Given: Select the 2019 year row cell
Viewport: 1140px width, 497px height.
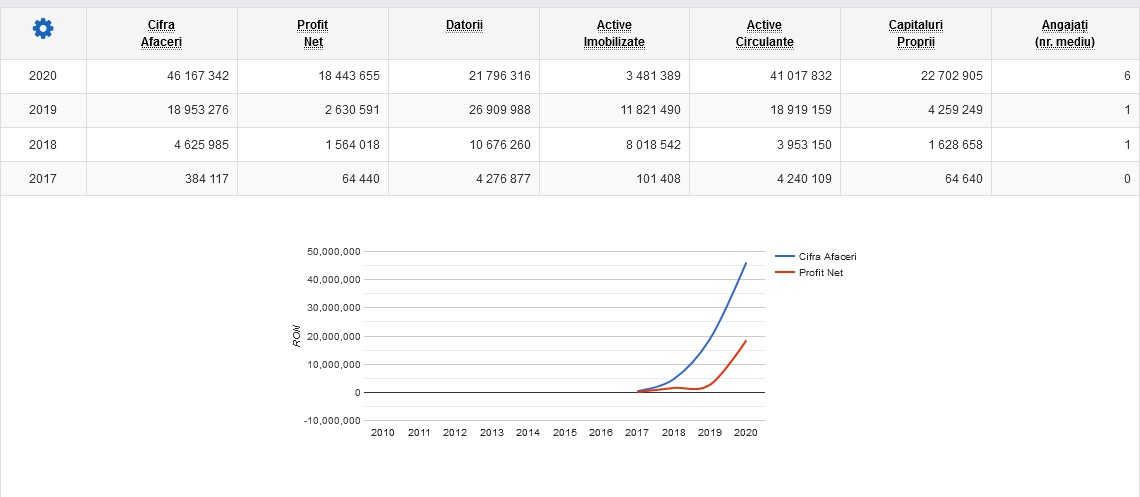Looking at the screenshot, I should point(43,110).
